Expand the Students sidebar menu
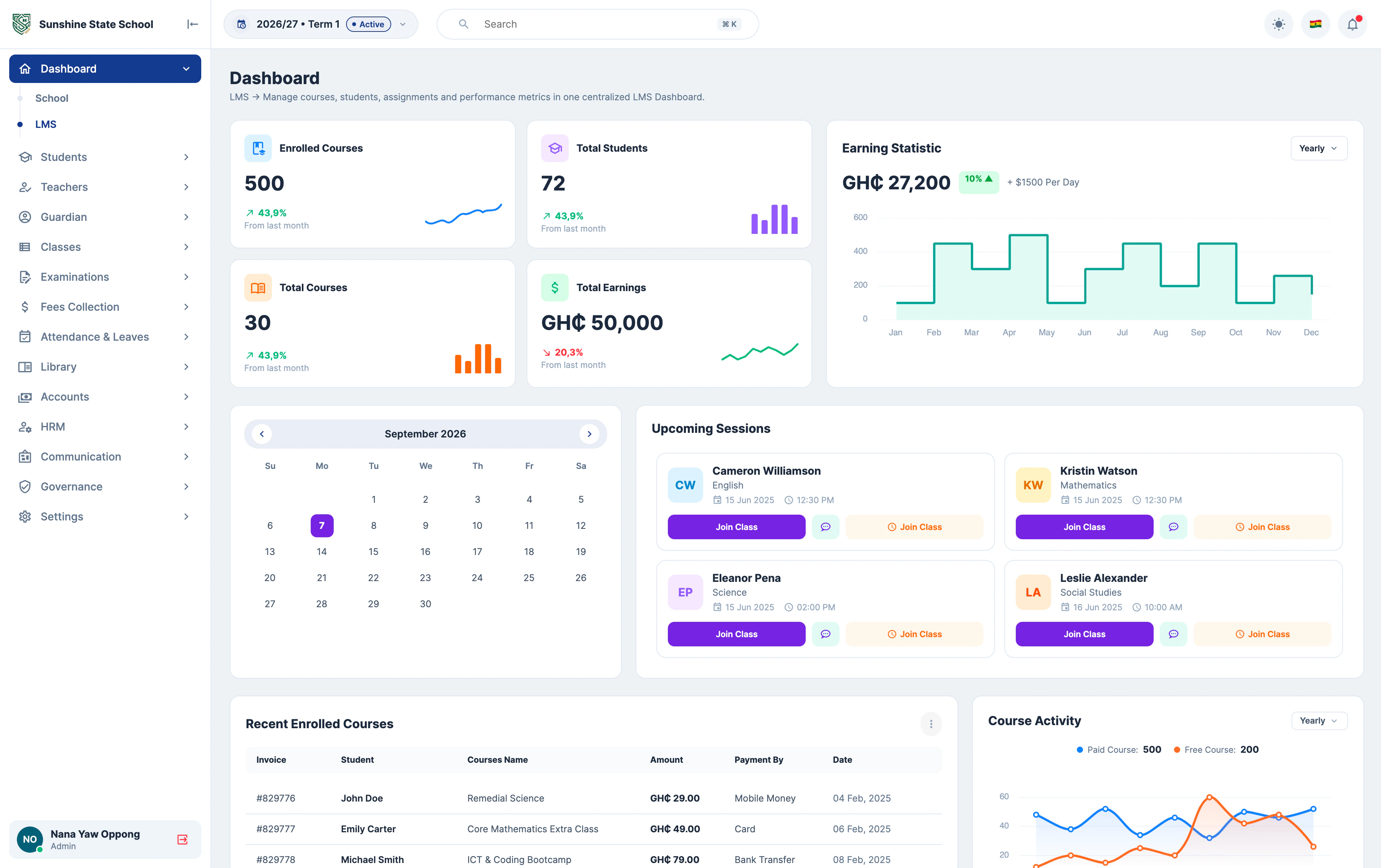The width and height of the screenshot is (1381, 868). (x=105, y=157)
